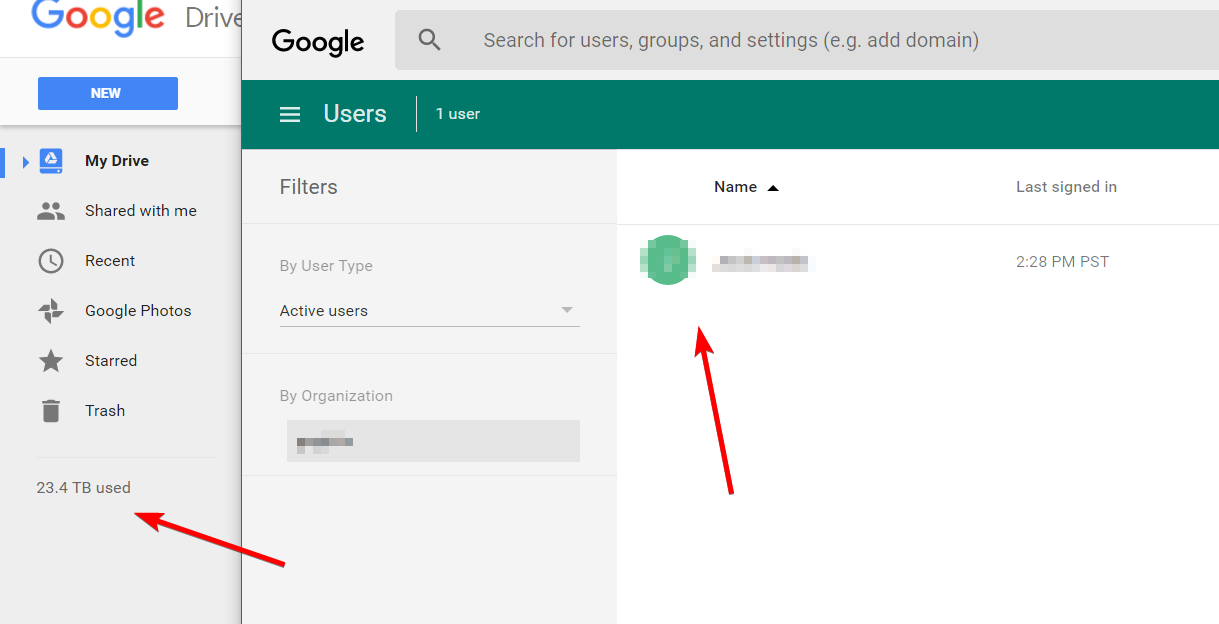This screenshot has width=1219, height=624.
Task: Click the Last signed in column header
Action: (1066, 187)
